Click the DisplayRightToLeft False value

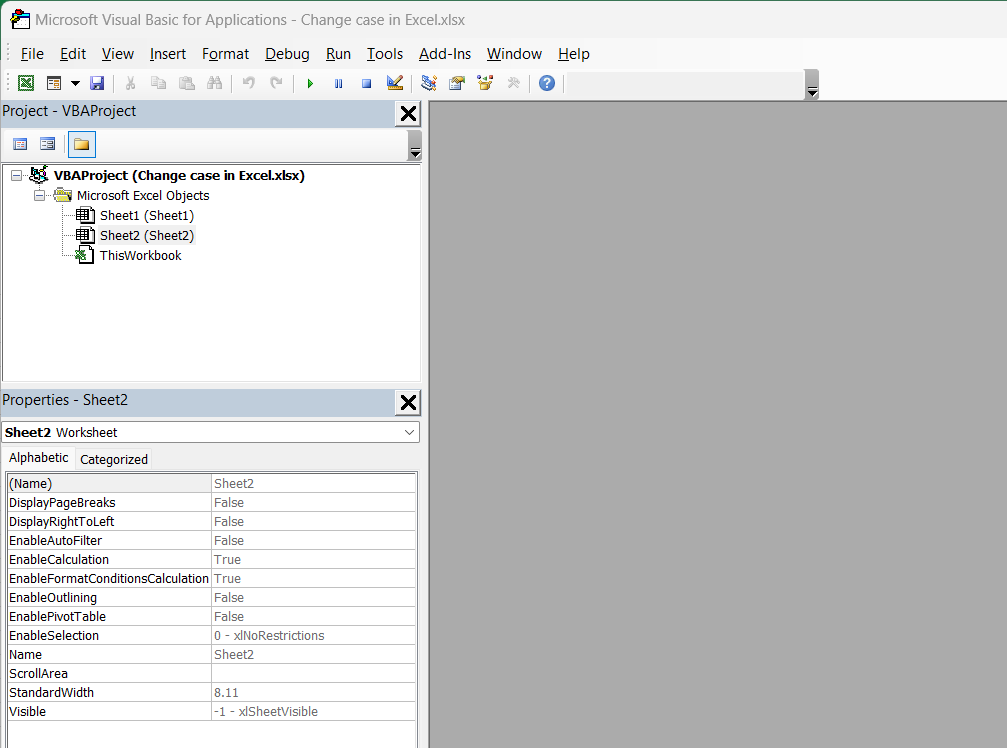click(x=313, y=521)
